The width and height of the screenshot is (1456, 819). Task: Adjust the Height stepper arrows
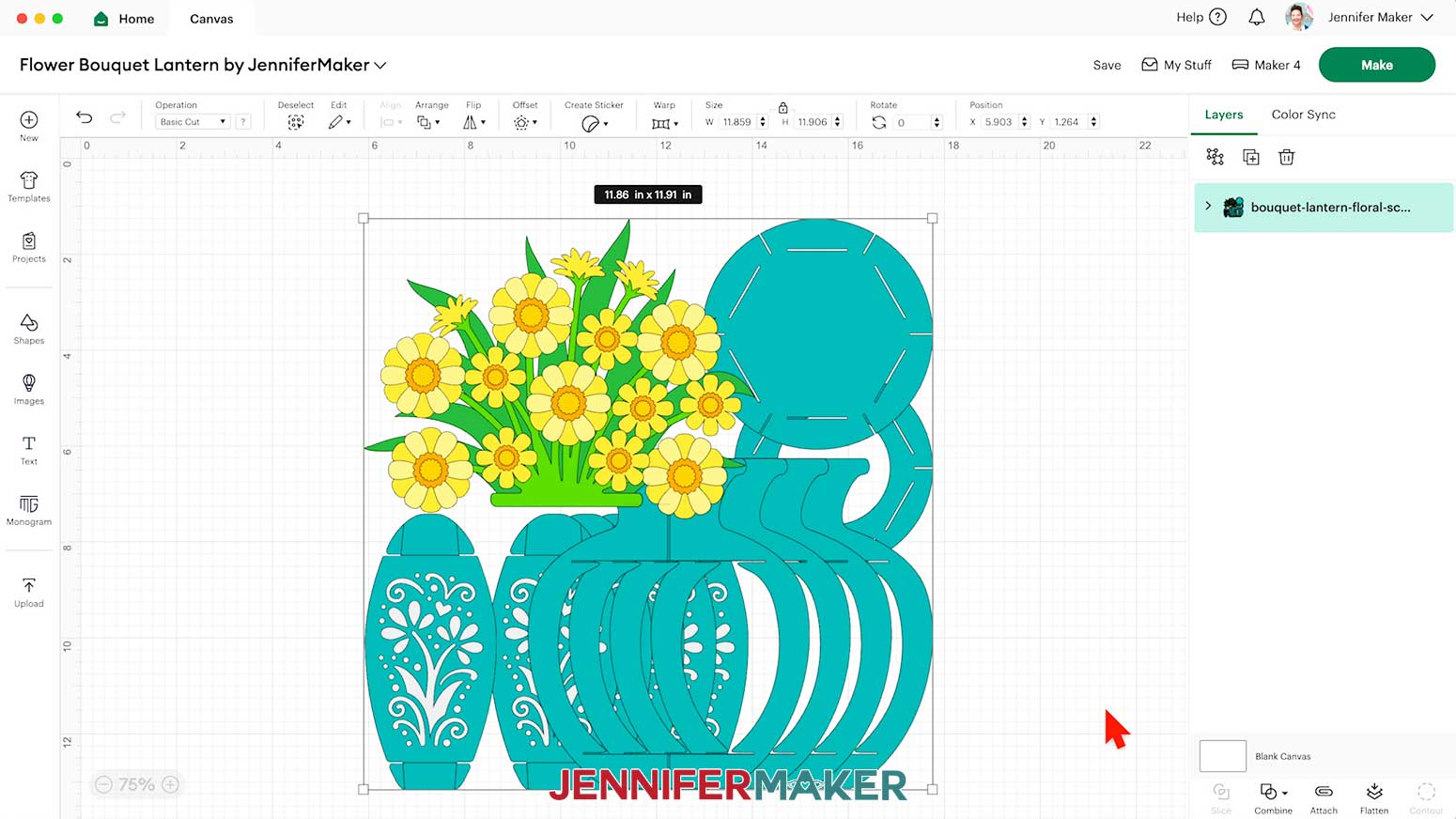[x=838, y=122]
